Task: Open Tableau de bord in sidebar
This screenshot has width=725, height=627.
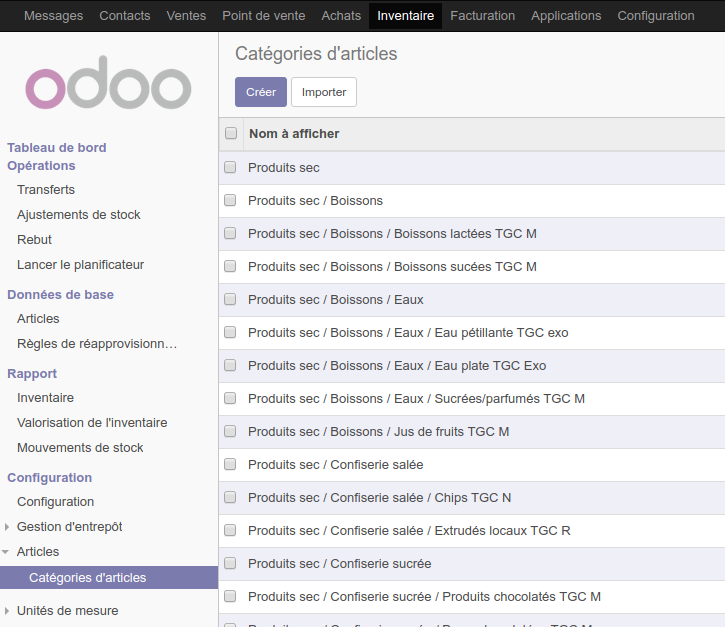Action: coord(57,148)
